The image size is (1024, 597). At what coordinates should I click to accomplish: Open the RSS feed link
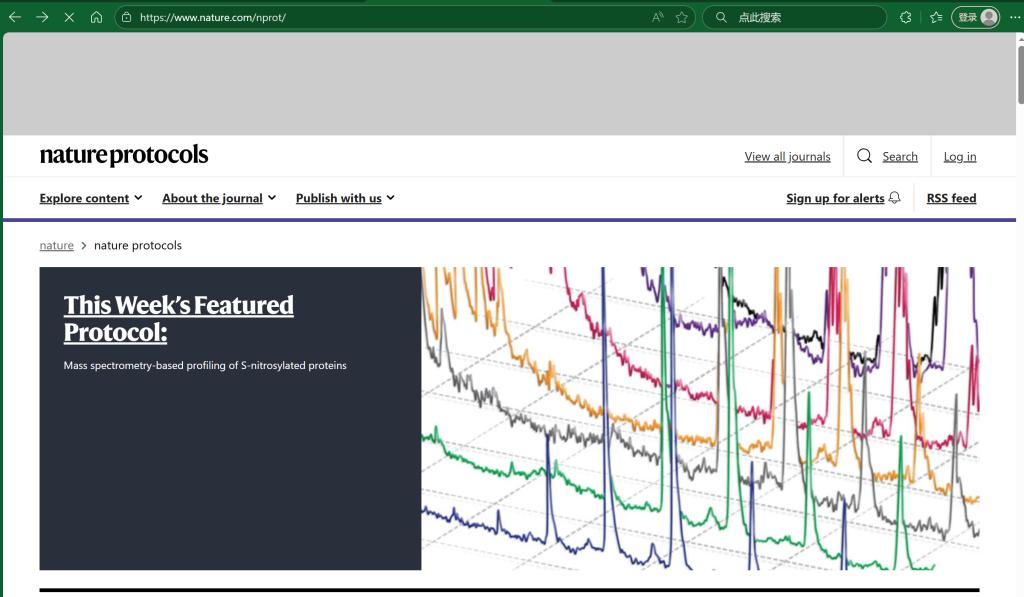[x=951, y=198]
